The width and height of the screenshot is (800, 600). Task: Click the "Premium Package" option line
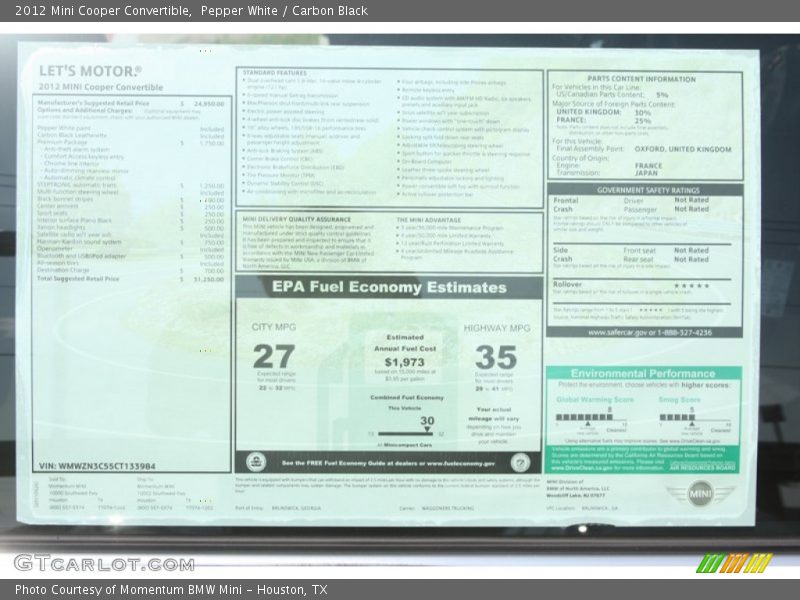tap(62, 142)
